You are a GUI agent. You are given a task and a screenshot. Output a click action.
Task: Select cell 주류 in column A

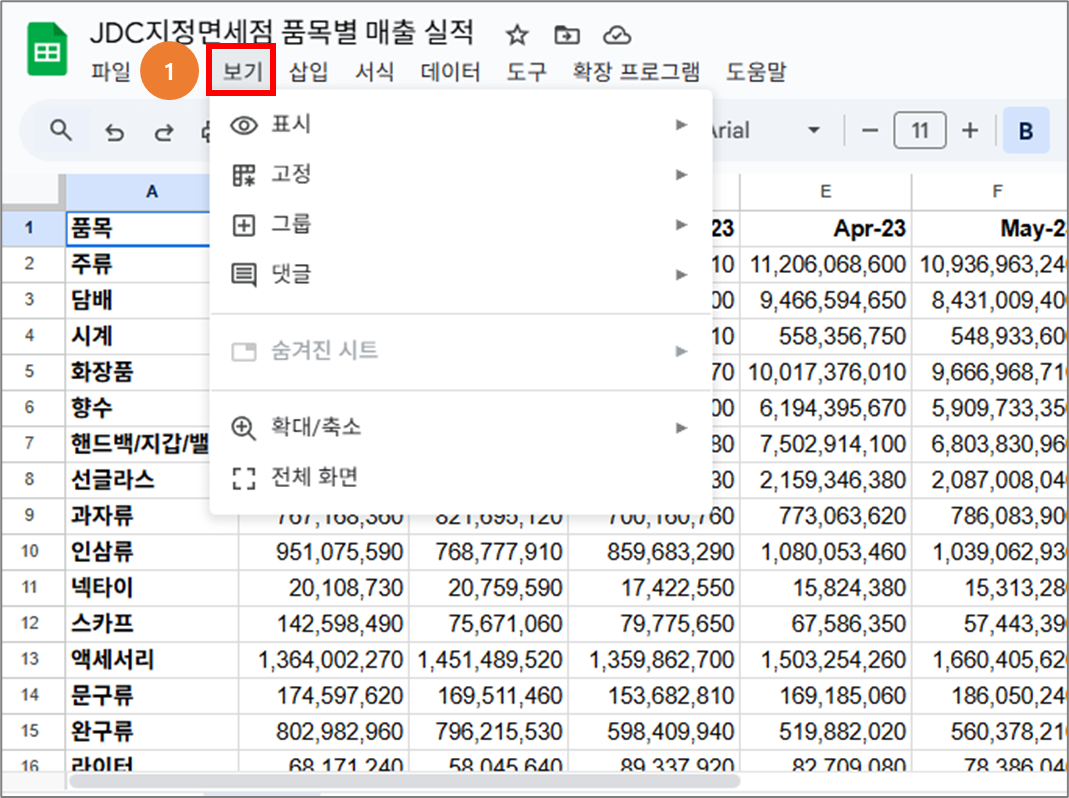[x=138, y=264]
